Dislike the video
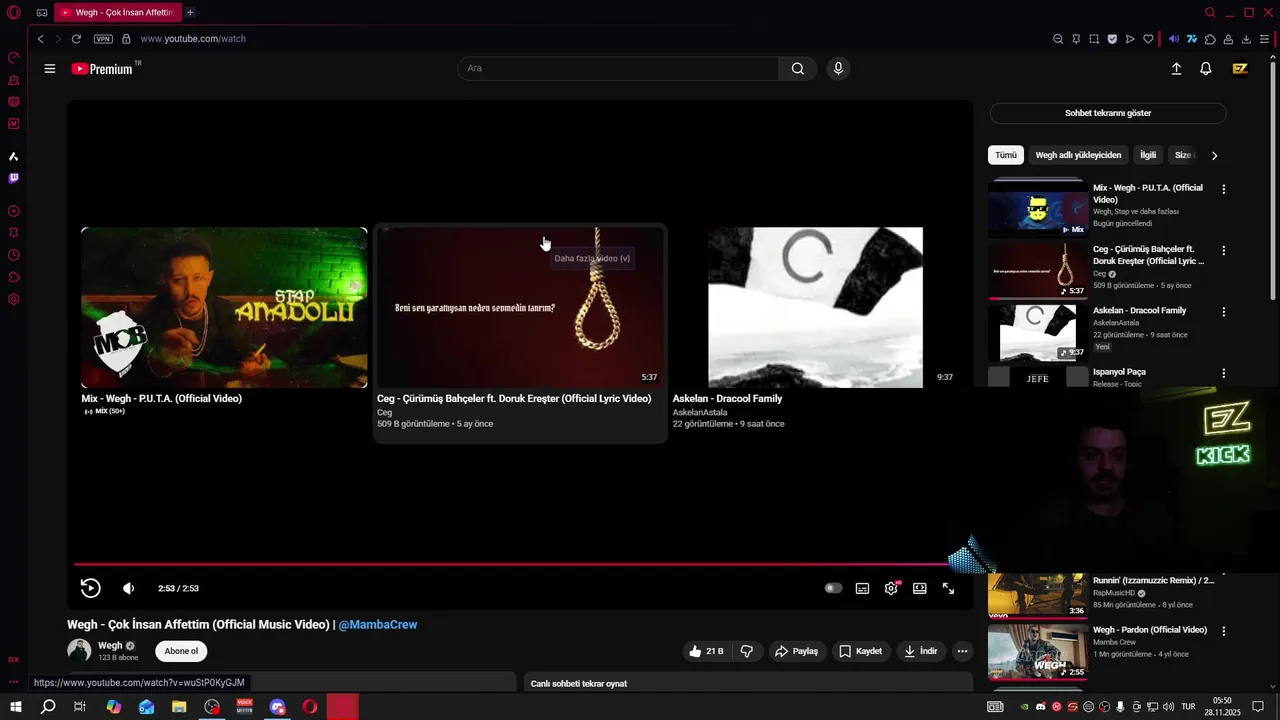The height and width of the screenshot is (720, 1280). pyautogui.click(x=747, y=651)
